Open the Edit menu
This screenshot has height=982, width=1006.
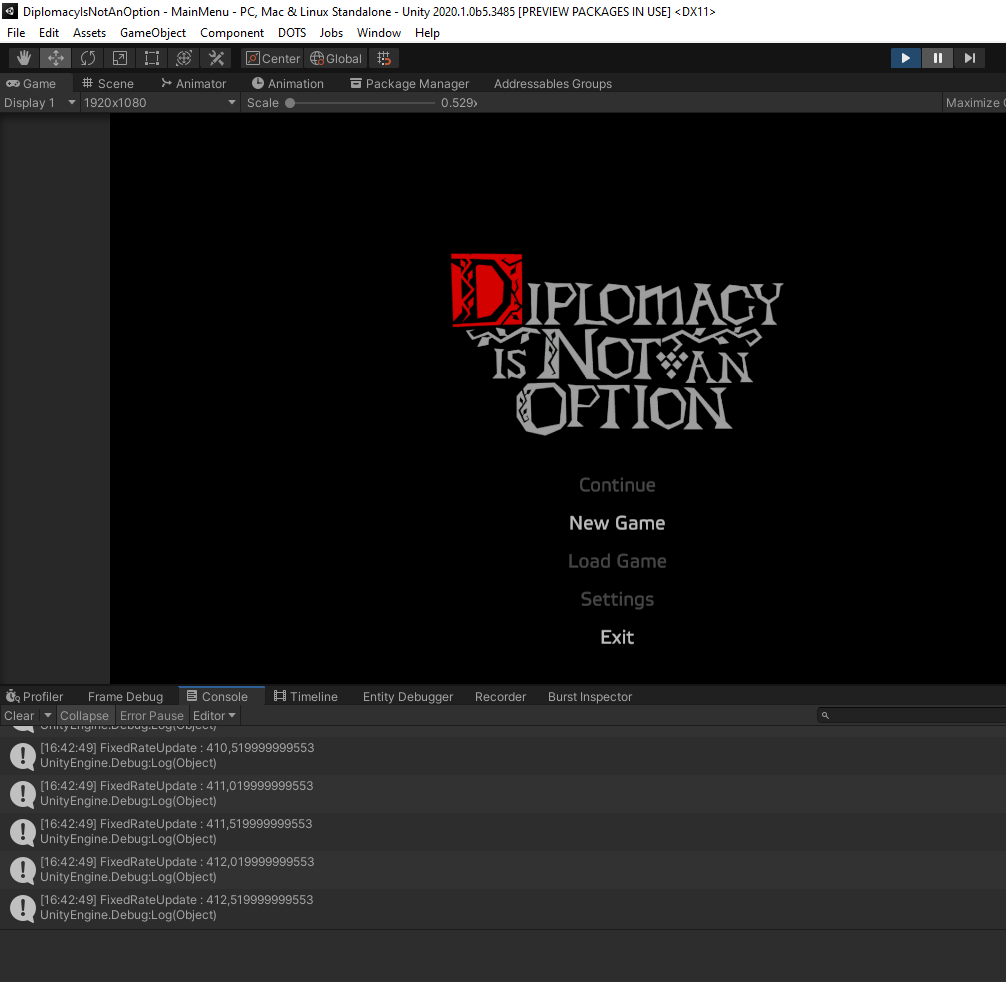(x=49, y=33)
